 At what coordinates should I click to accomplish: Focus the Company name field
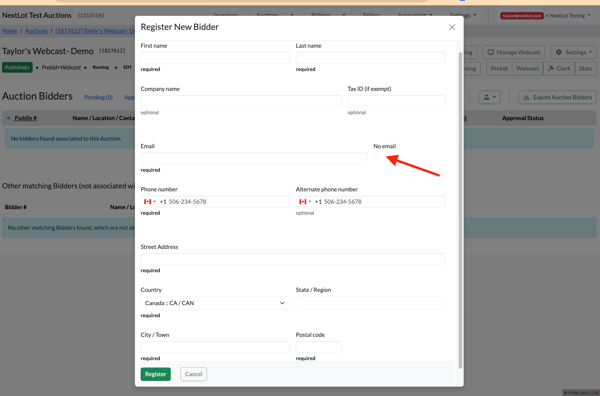[x=241, y=101]
